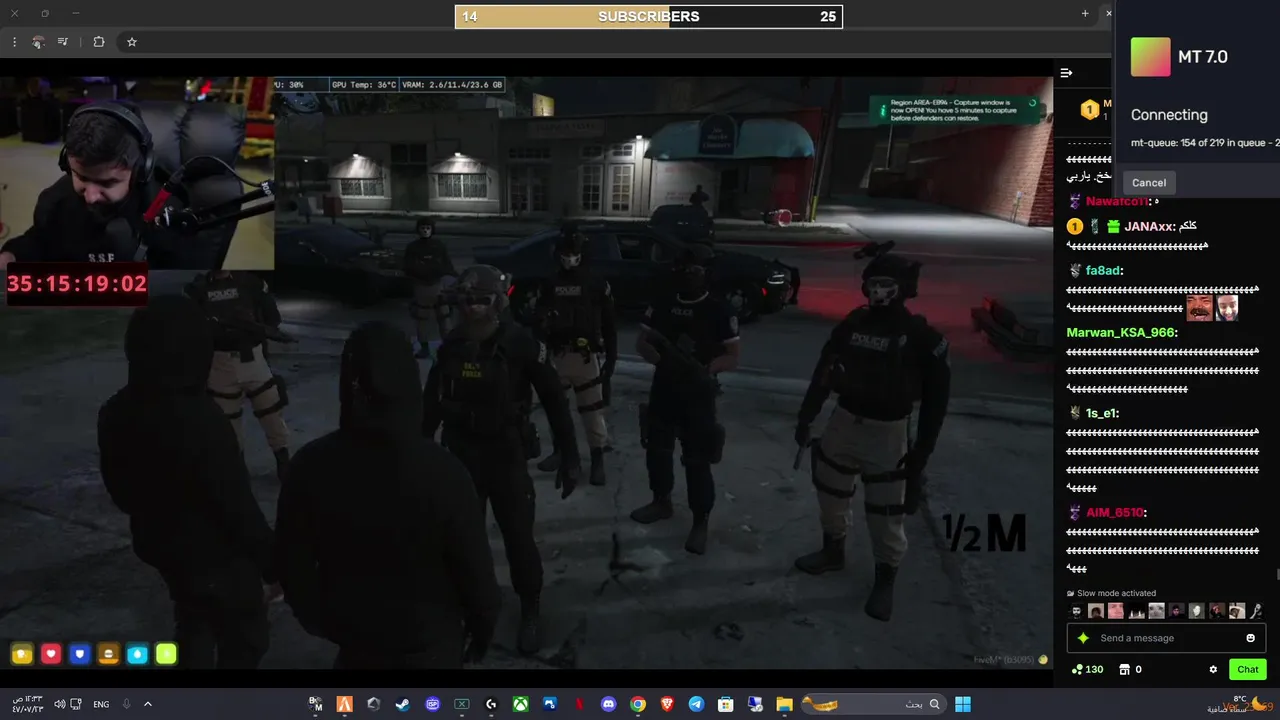
Task: Open username Marwan_KSA_966 in chat
Action: pos(1120,332)
